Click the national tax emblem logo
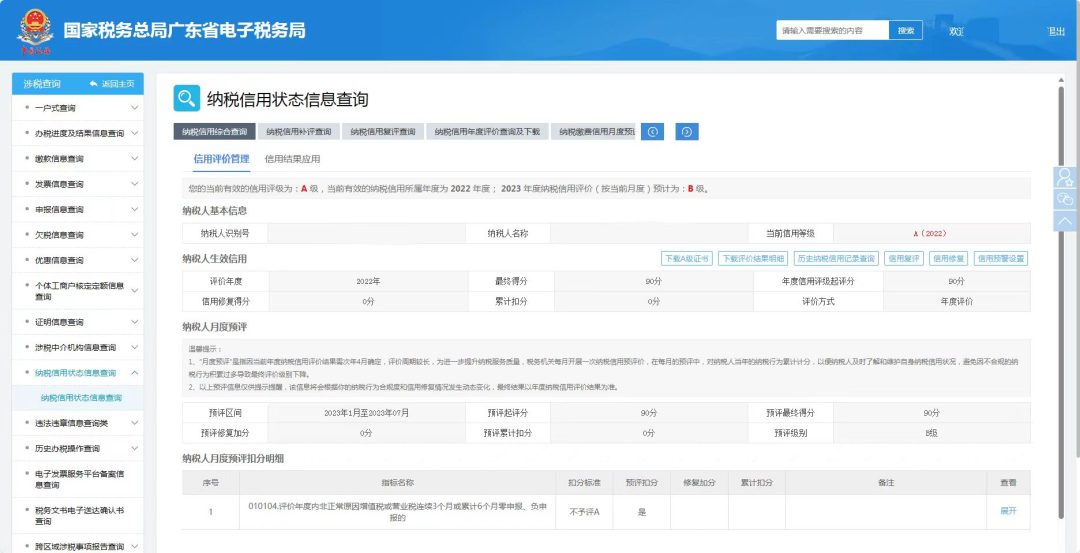The height and width of the screenshot is (553, 1080). [35, 32]
